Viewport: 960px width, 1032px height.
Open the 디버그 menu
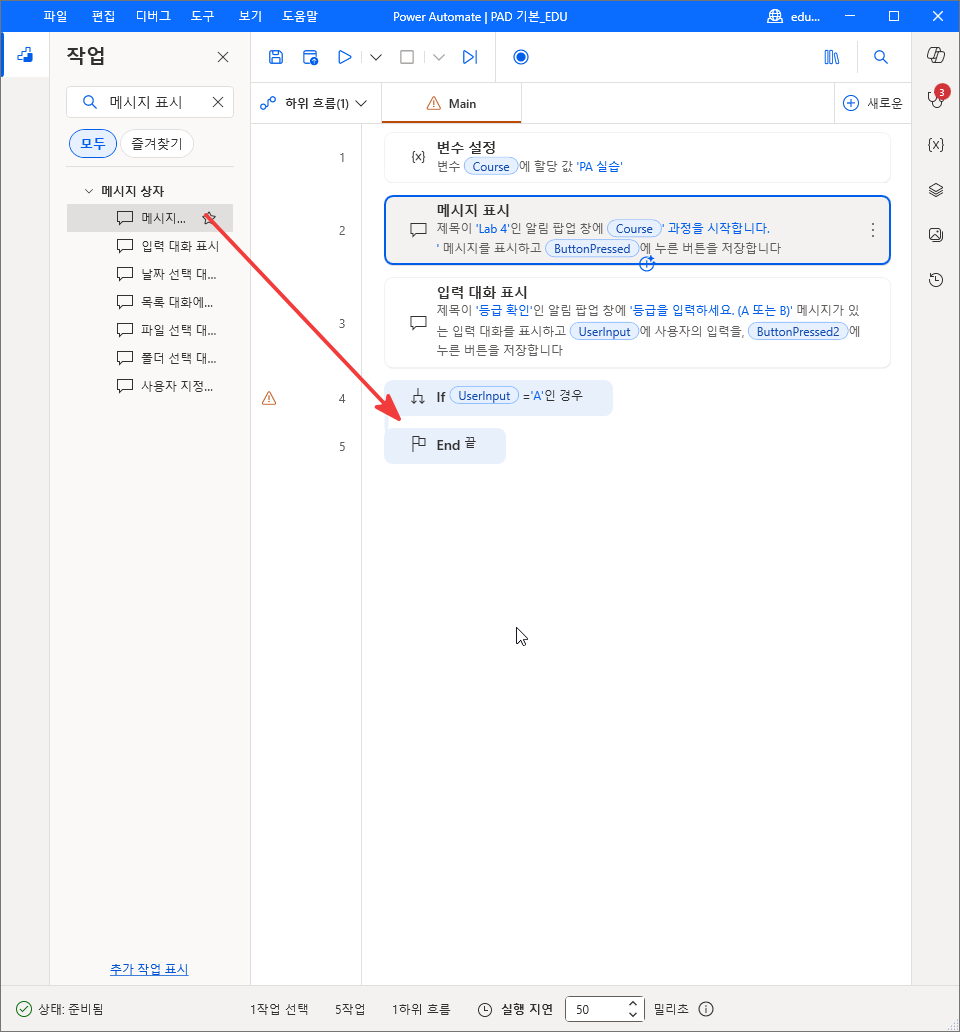(153, 16)
